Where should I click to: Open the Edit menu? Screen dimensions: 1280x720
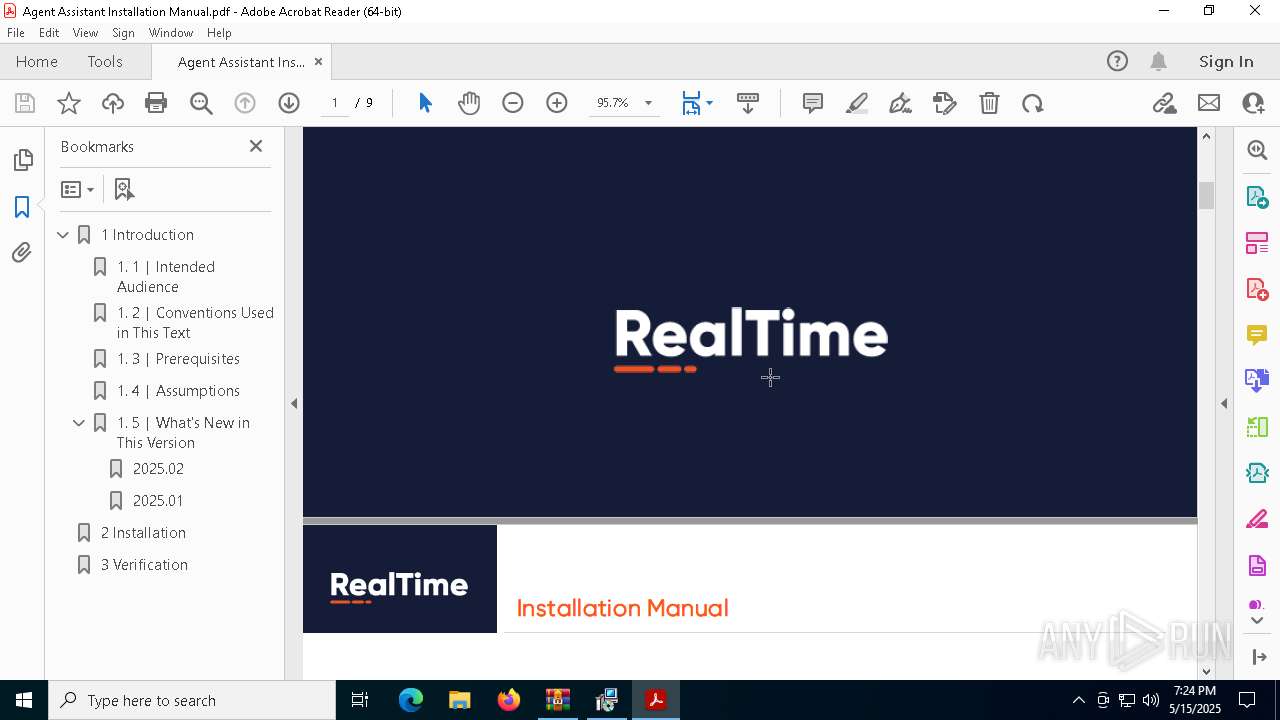click(x=49, y=33)
